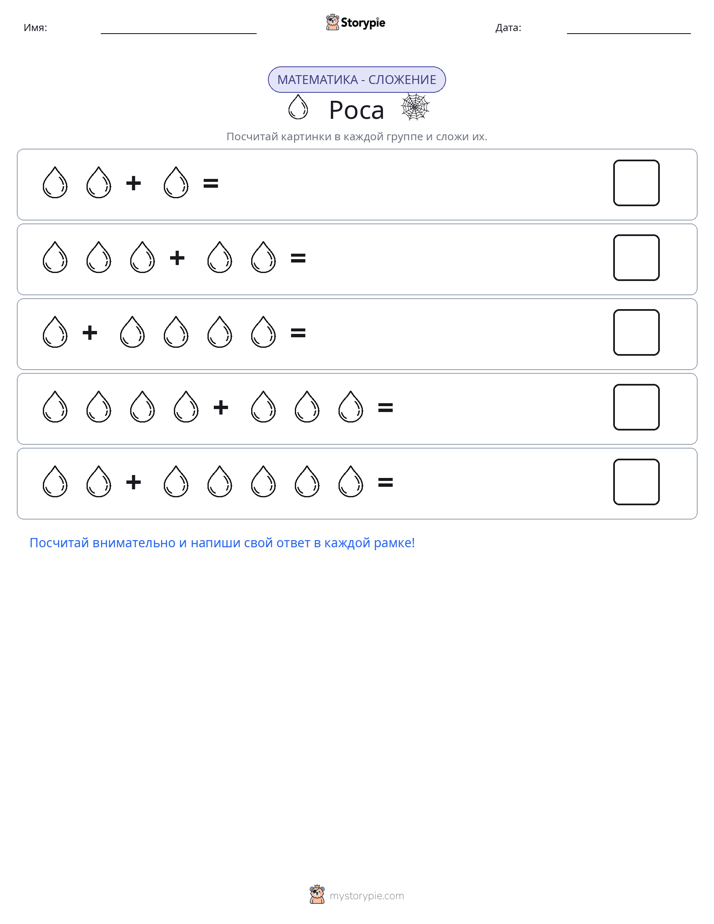Image resolution: width=714 pixels, height=924 pixels.
Task: Click the Роса worksheet title
Action: click(x=356, y=110)
